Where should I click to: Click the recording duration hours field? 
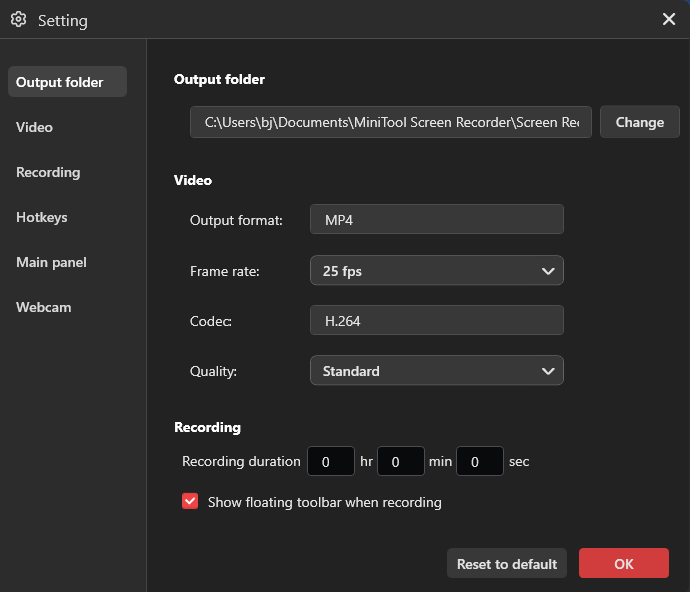[x=331, y=461]
